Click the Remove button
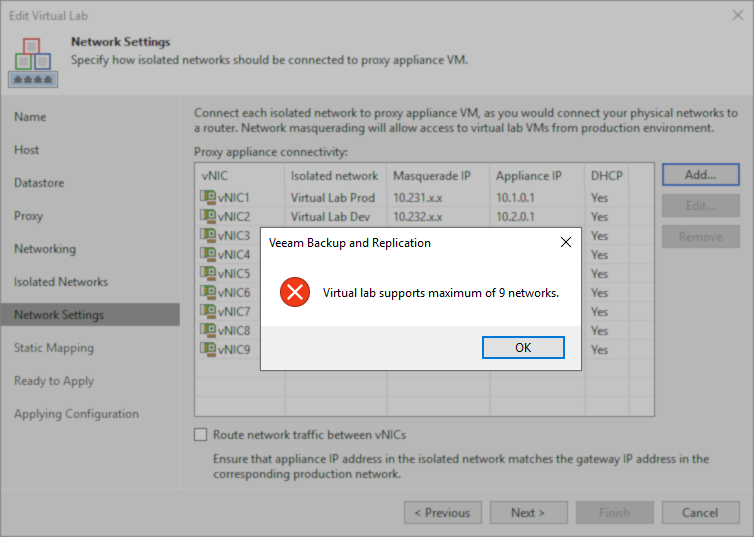754x537 pixels. (701, 237)
